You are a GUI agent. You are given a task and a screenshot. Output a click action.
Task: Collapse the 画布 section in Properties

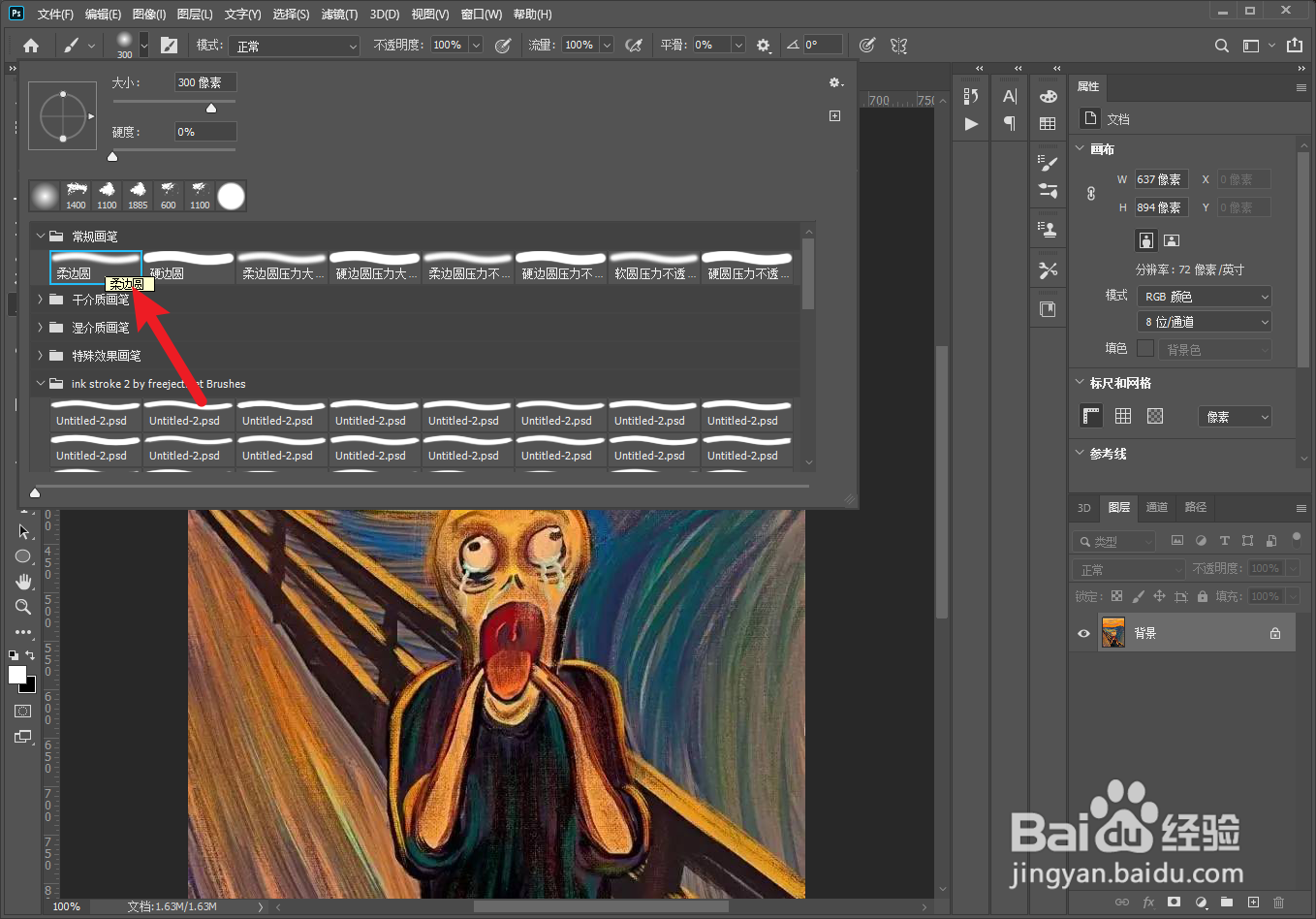pos(1081,148)
